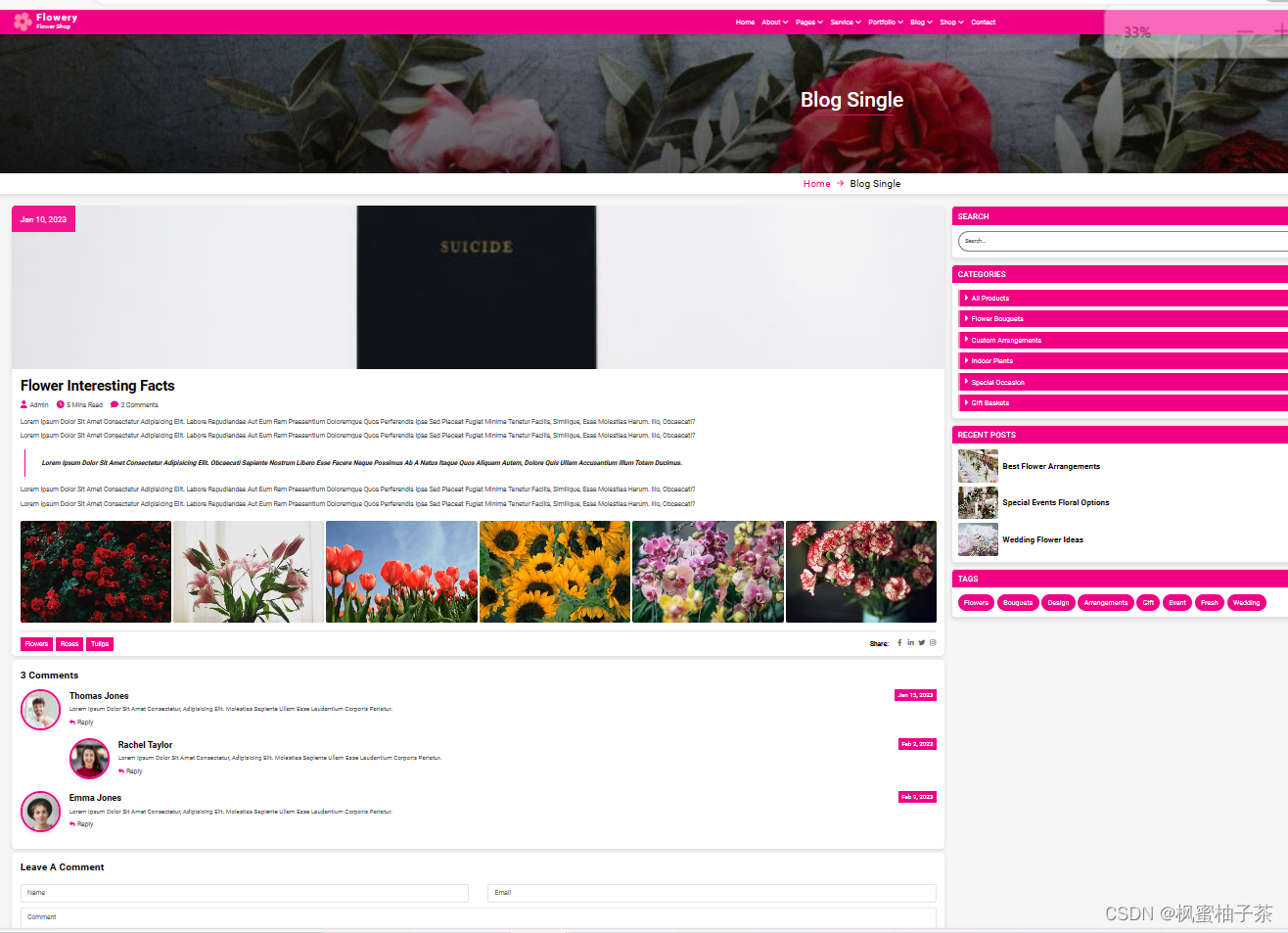Screen dimensions: 1288x933
Task: Click Best Flower Arrangements thumbnail image
Action: (x=978, y=466)
